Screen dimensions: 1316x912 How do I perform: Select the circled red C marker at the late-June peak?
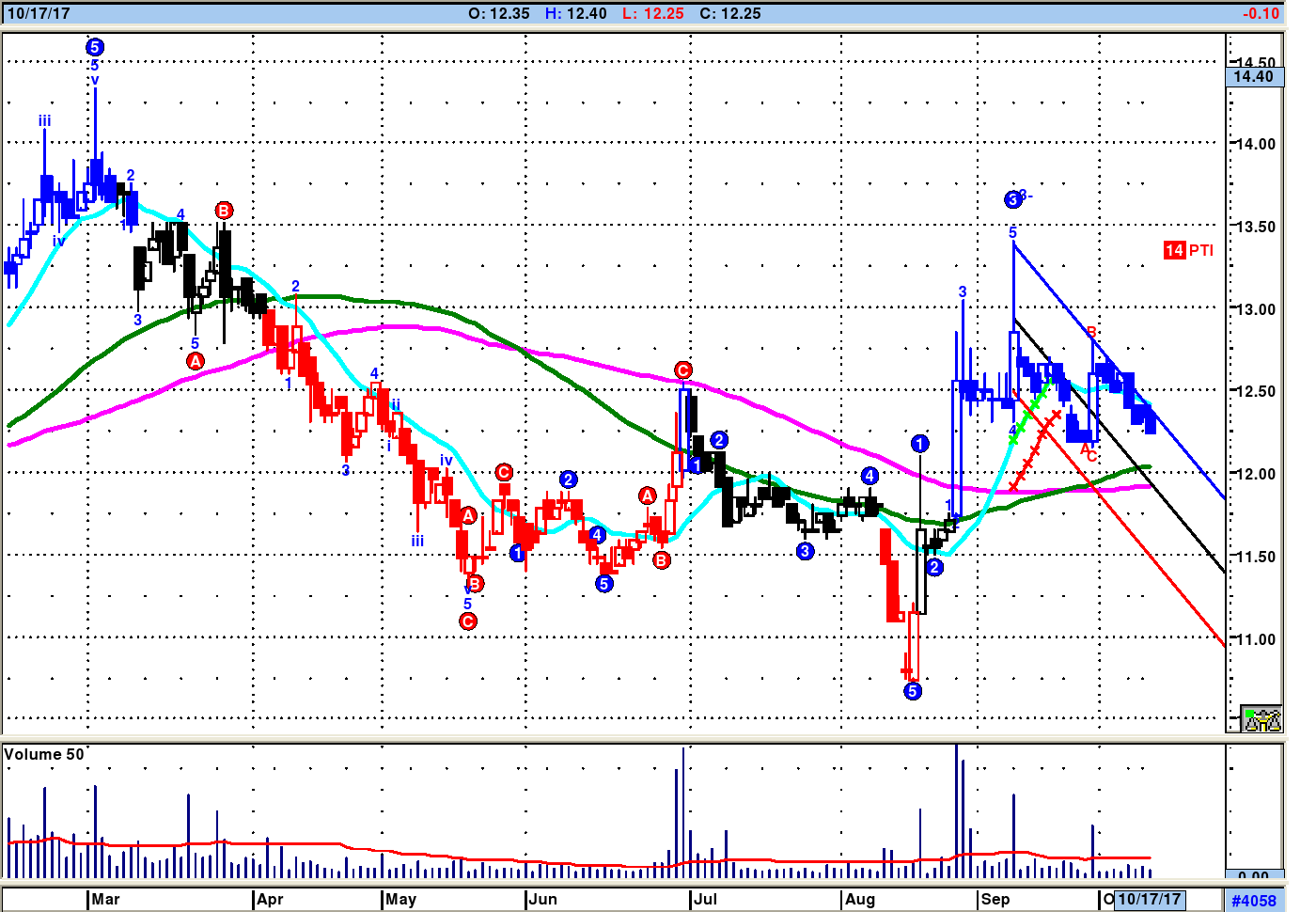(x=683, y=370)
